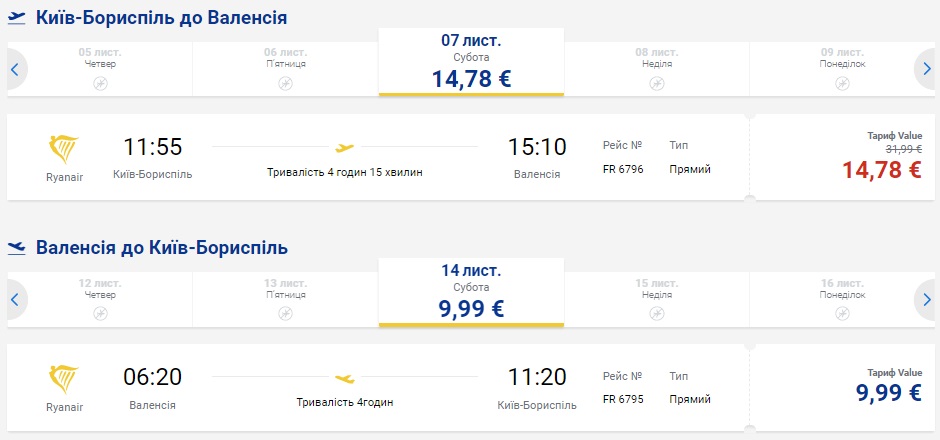Select the 07 лист. Субота date tab

click(471, 62)
